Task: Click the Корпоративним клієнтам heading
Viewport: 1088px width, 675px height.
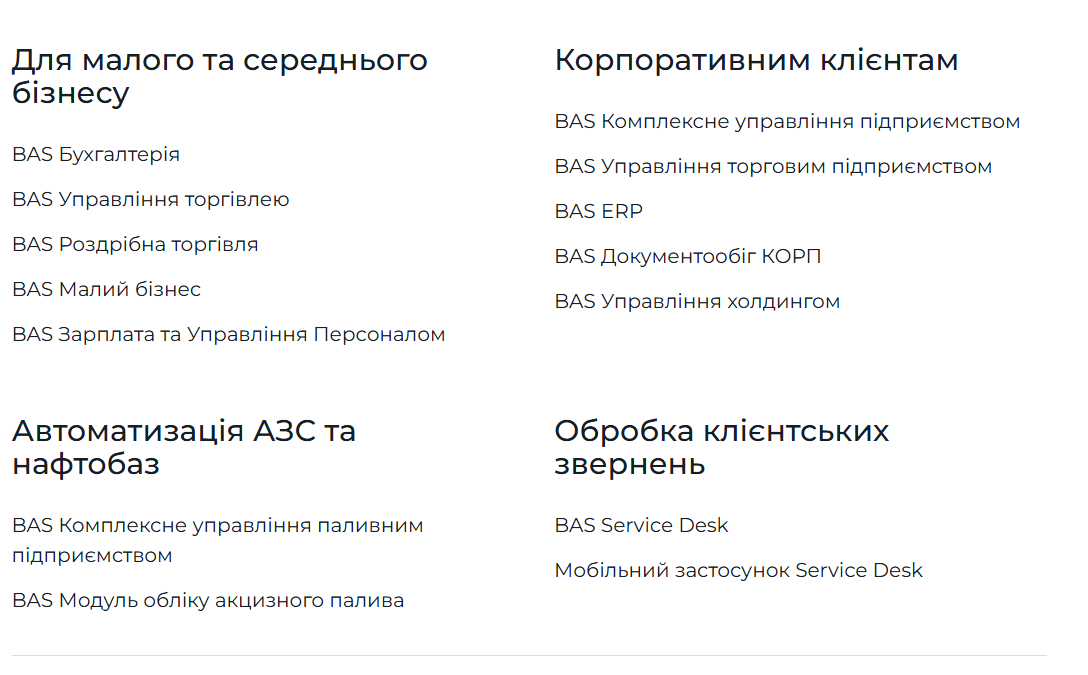Action: click(756, 60)
